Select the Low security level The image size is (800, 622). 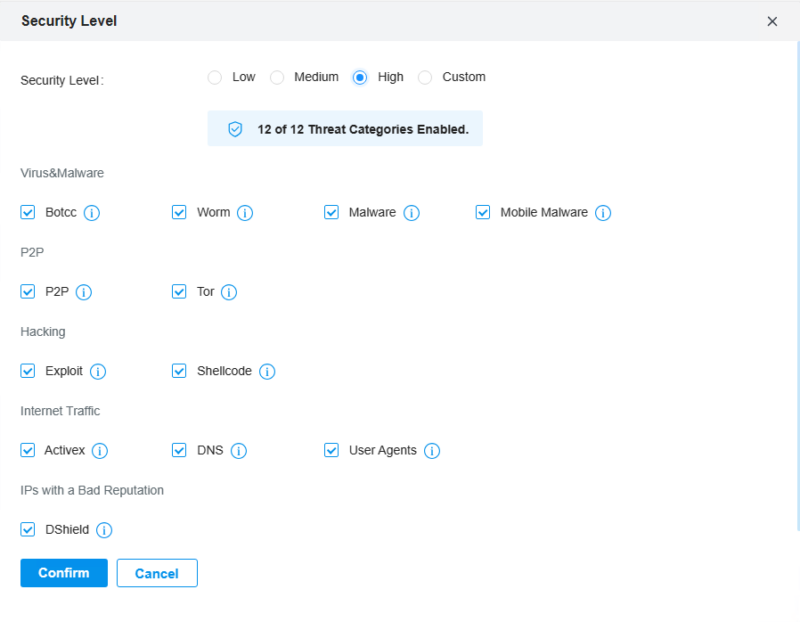[215, 76]
